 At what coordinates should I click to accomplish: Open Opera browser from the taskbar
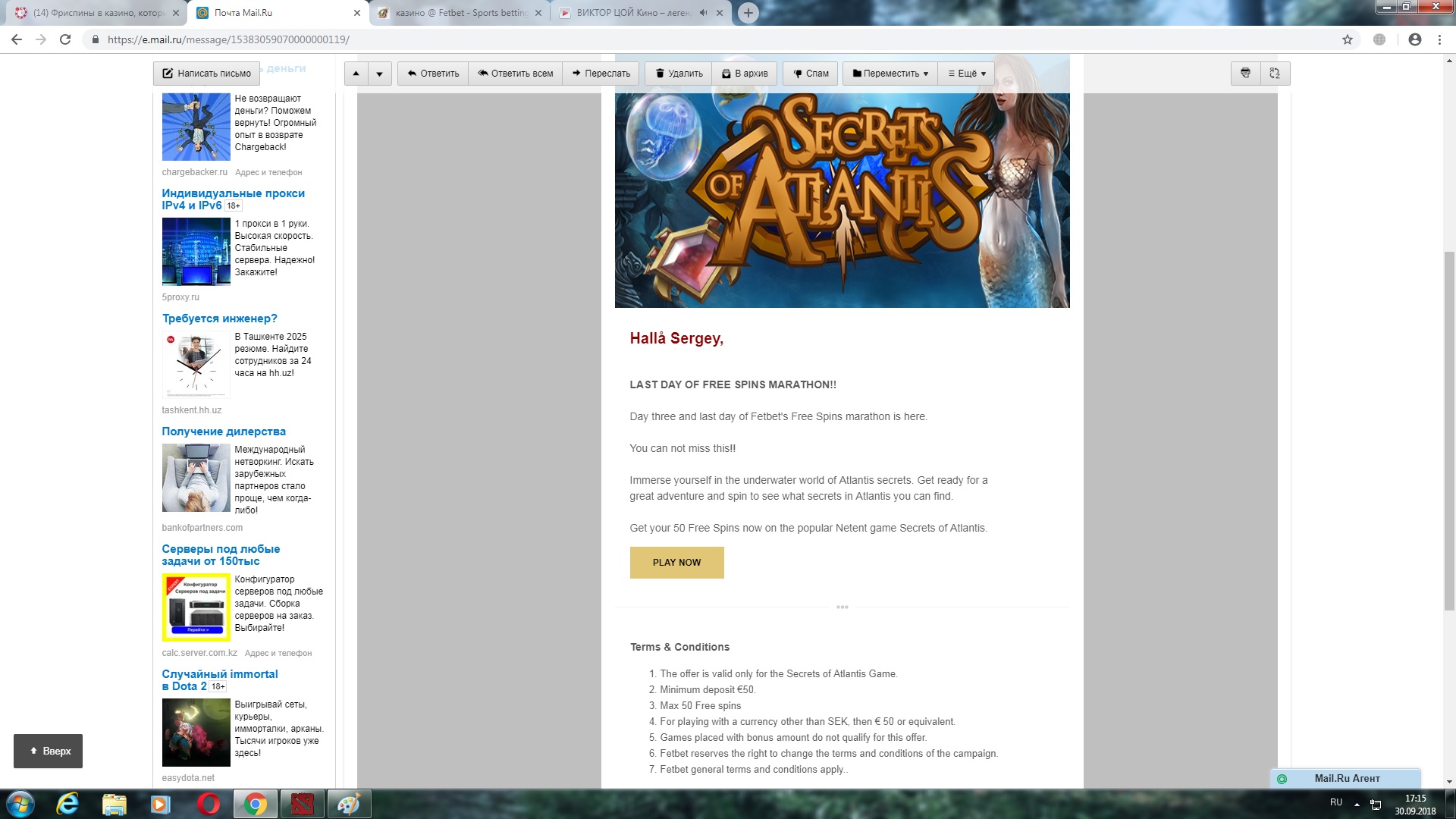pos(208,804)
